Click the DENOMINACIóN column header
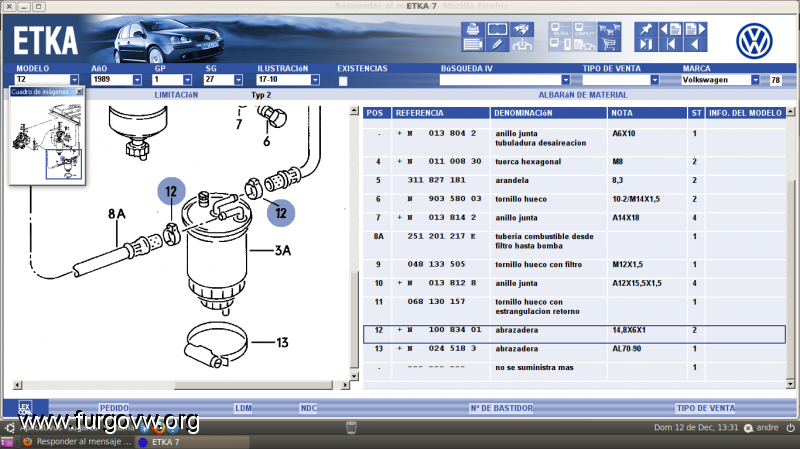Viewport: 800px width, 449px height. (x=548, y=113)
